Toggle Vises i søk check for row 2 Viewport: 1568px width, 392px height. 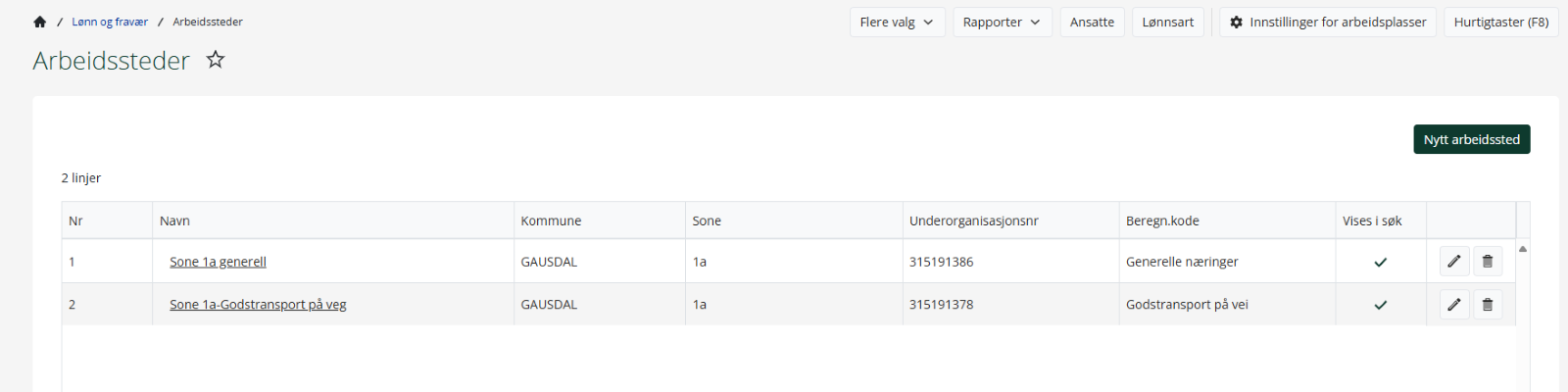click(x=1381, y=305)
